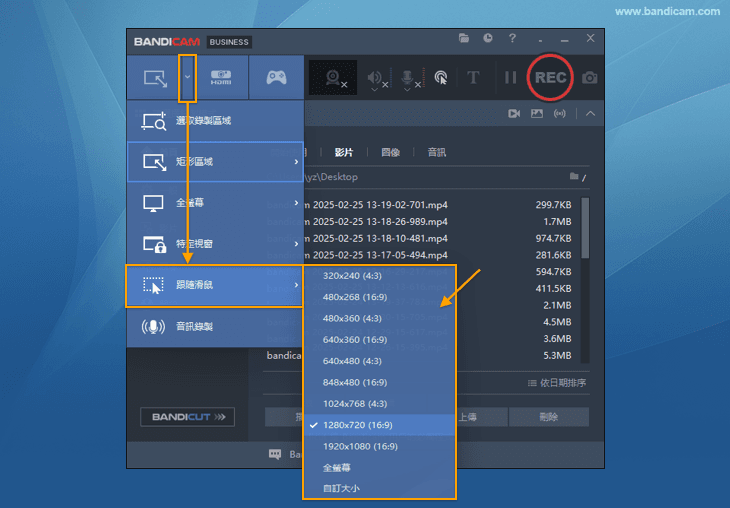Open the output folder icon in title bar
This screenshot has height=508, width=730.
click(464, 38)
